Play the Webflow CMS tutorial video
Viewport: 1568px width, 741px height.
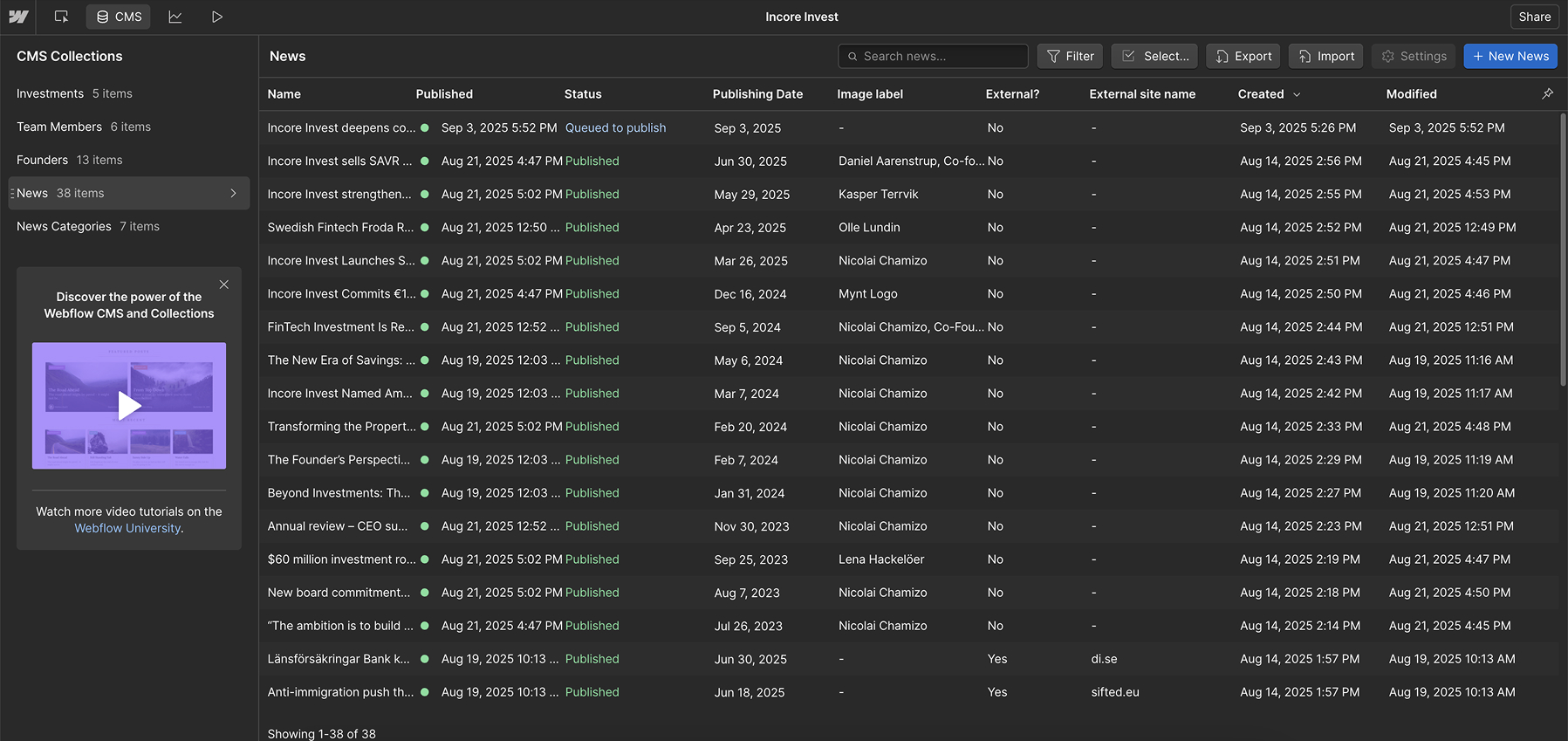(x=129, y=405)
